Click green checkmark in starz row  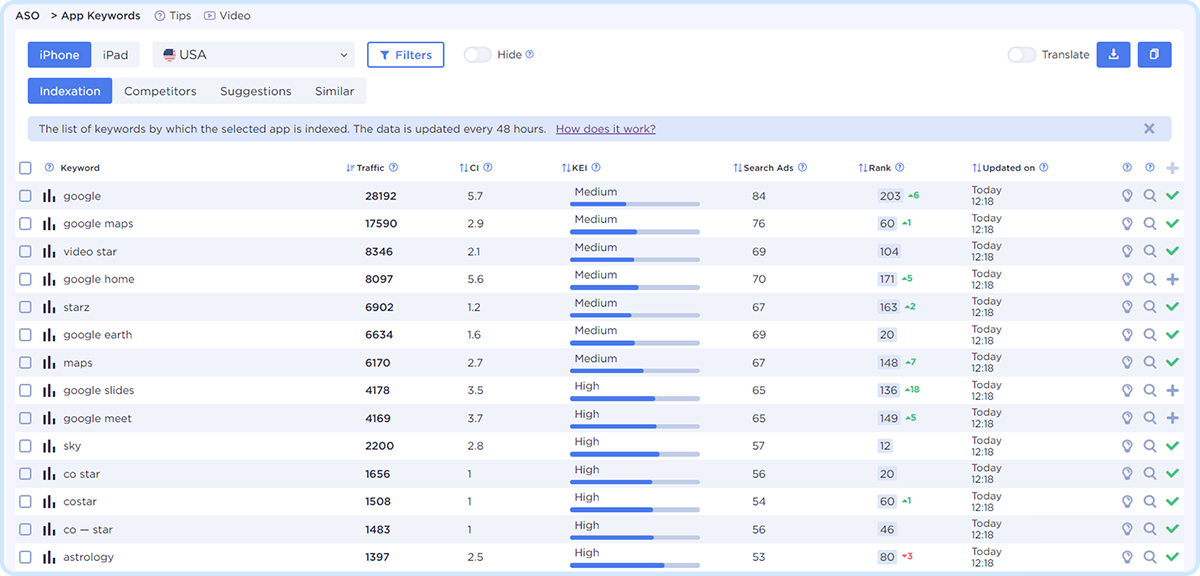coord(1172,307)
